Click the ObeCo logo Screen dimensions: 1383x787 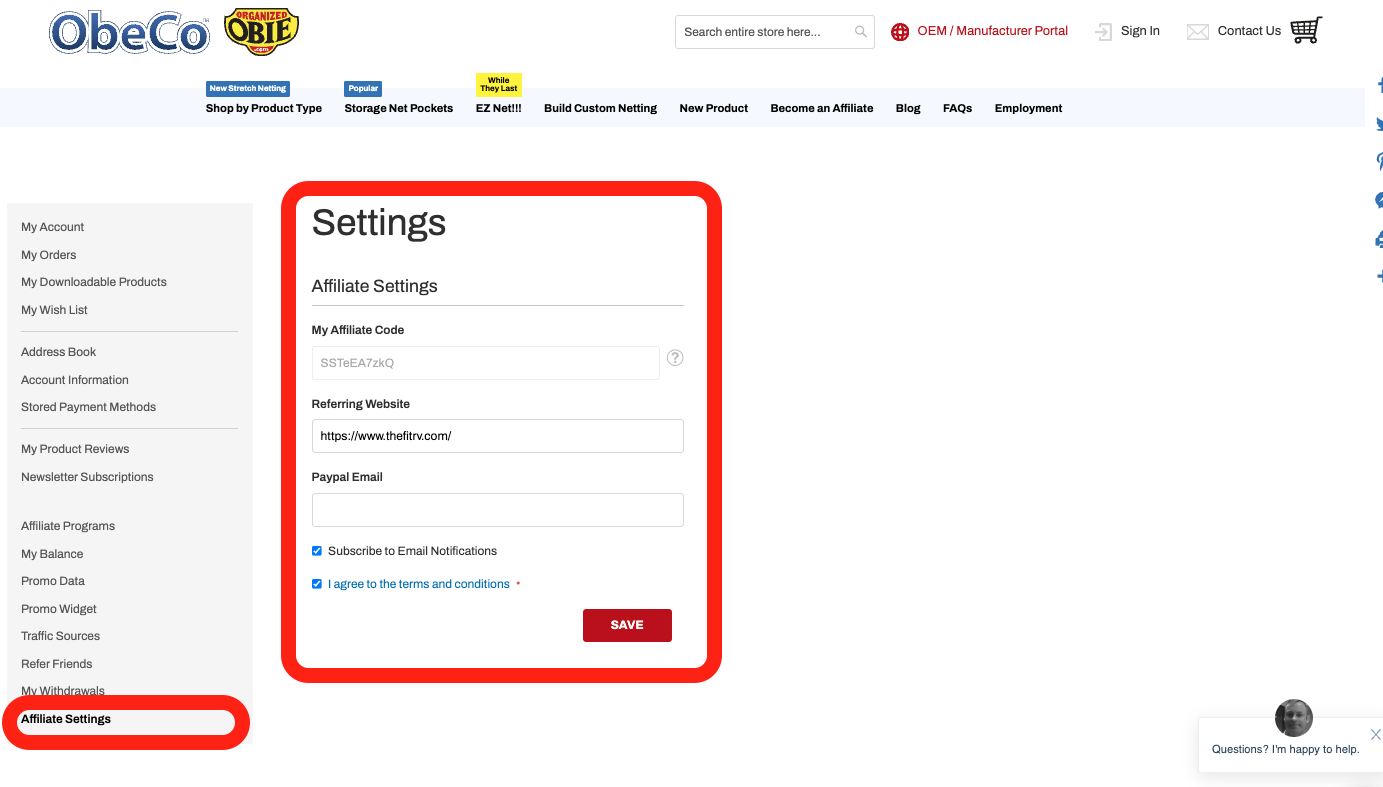coord(130,34)
